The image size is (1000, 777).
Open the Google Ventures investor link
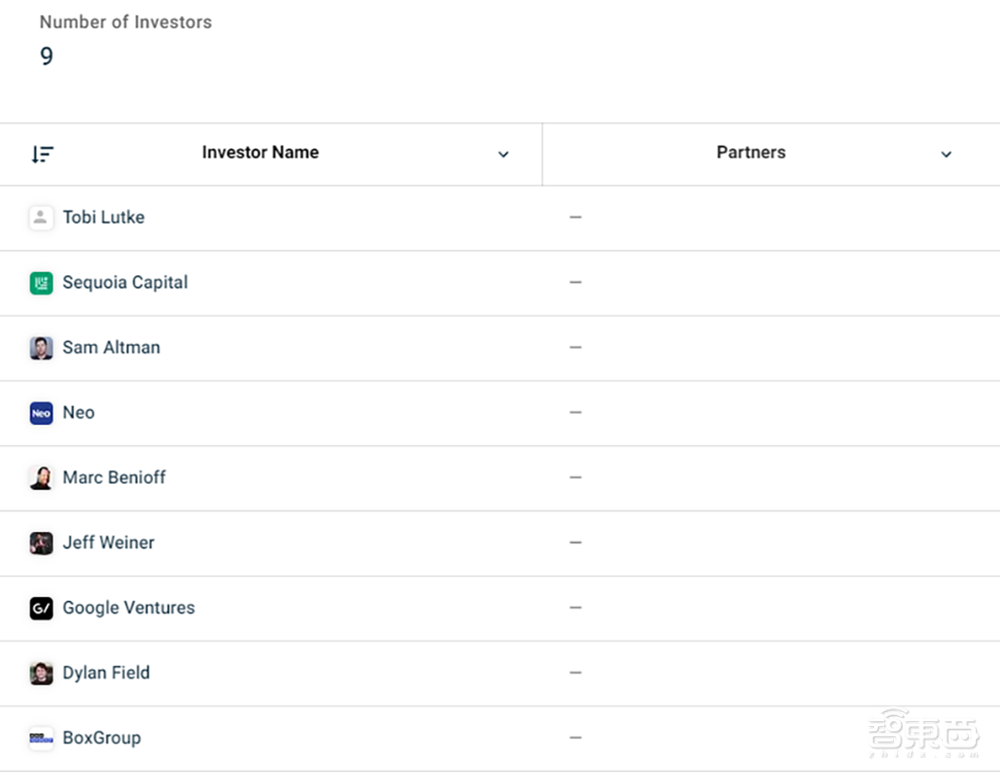(x=128, y=608)
